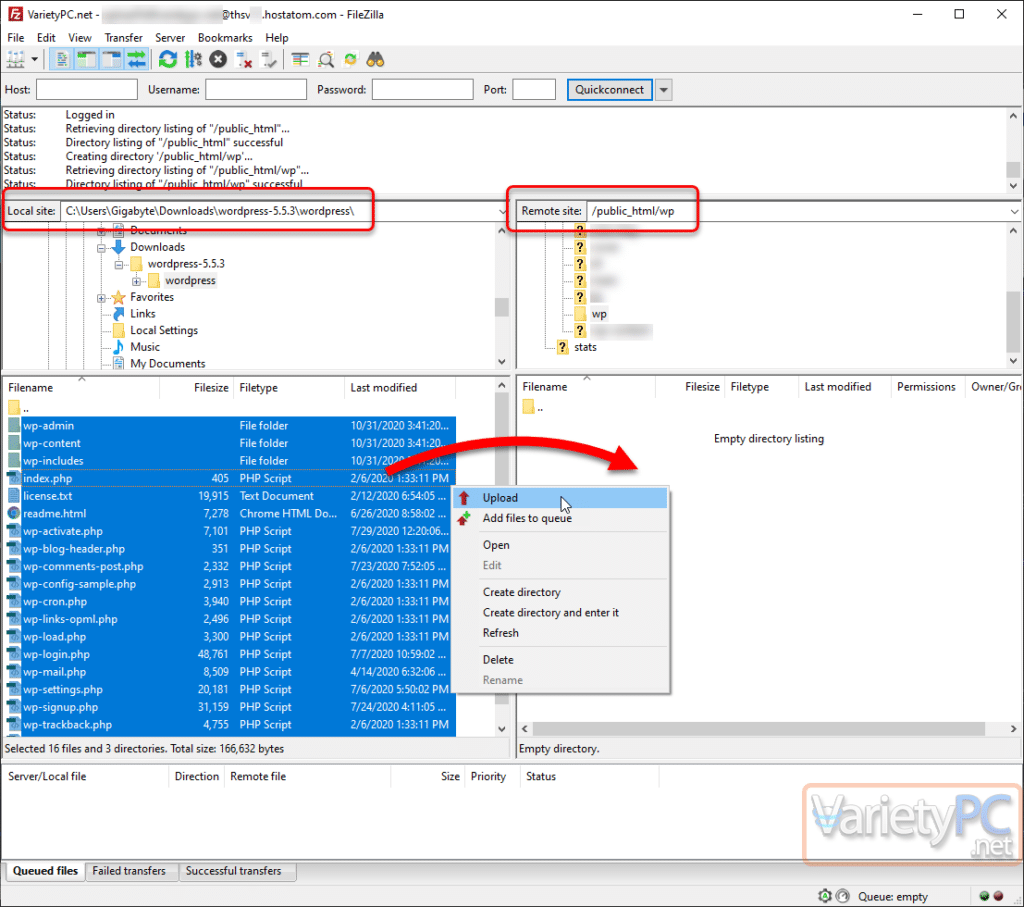This screenshot has height=907, width=1024.
Task: Expand the wordpress folder tree node
Action: (136, 281)
